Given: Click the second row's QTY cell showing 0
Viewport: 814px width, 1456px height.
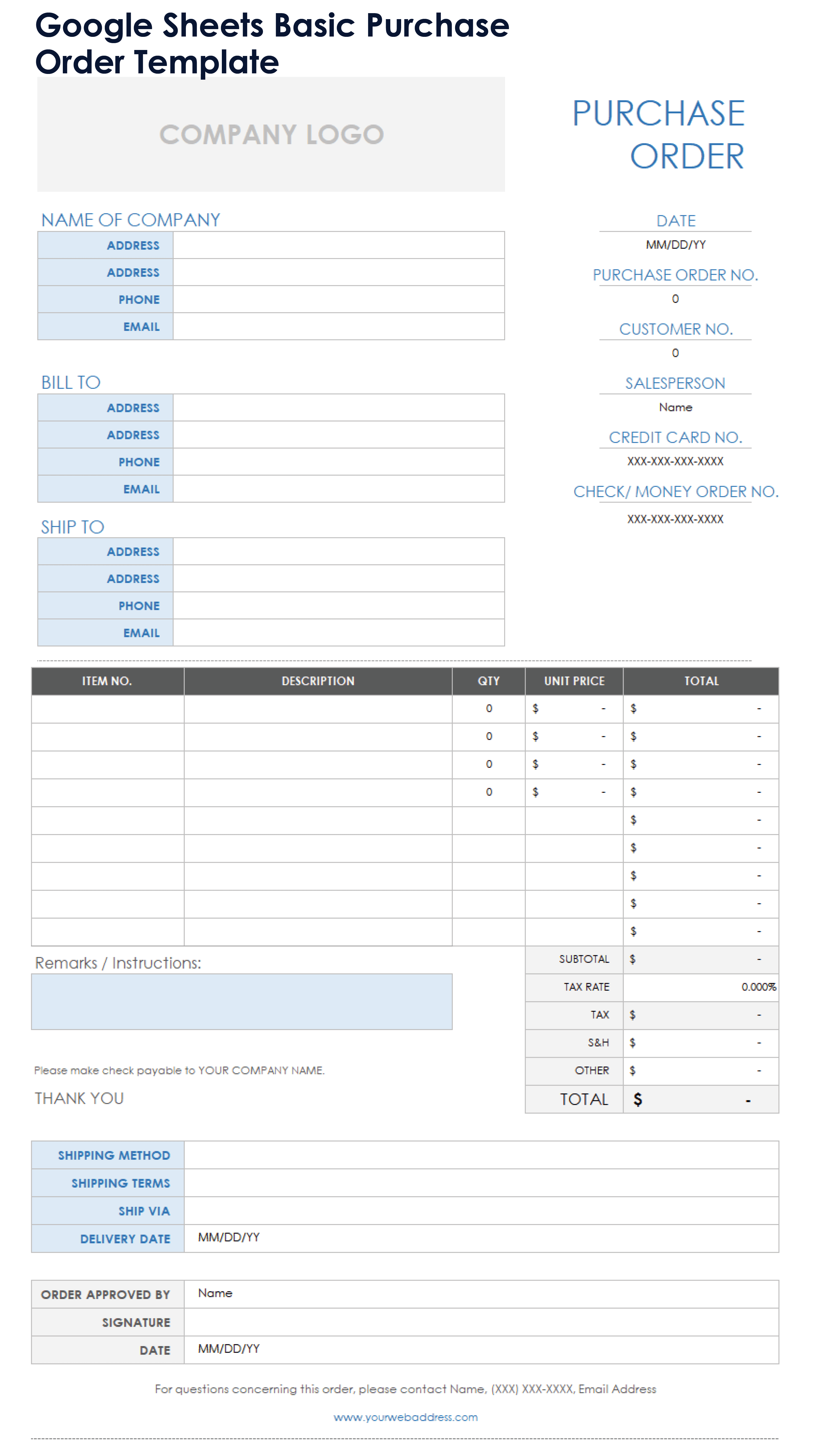Looking at the screenshot, I should click(489, 737).
